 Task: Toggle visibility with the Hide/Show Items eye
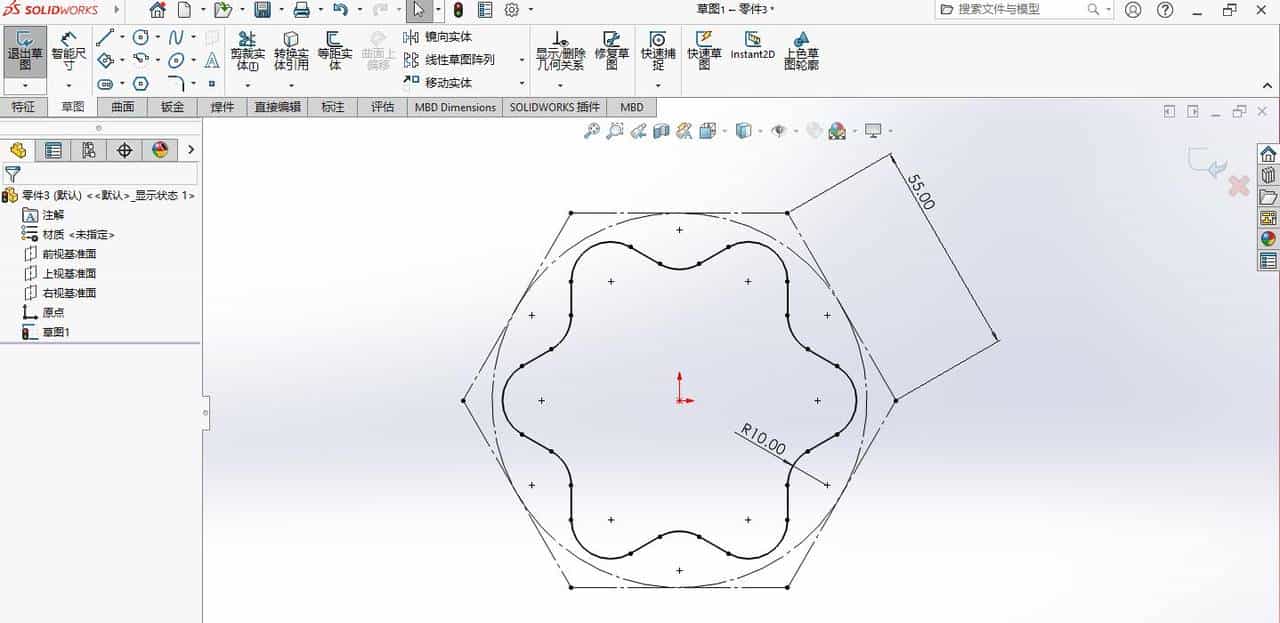[x=779, y=130]
